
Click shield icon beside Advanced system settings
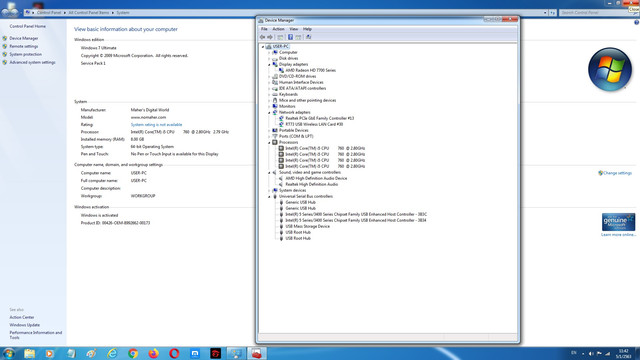(5, 62)
